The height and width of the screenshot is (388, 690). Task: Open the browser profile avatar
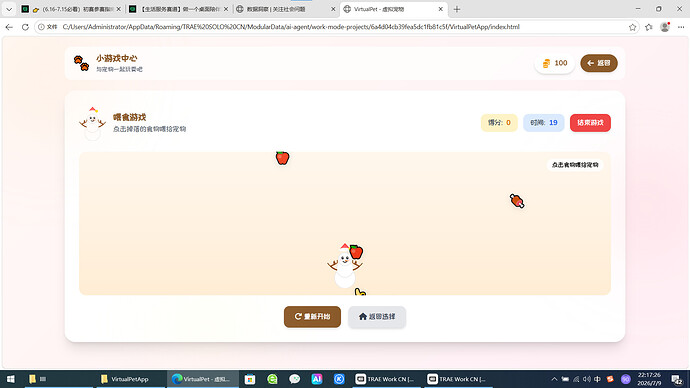point(665,27)
